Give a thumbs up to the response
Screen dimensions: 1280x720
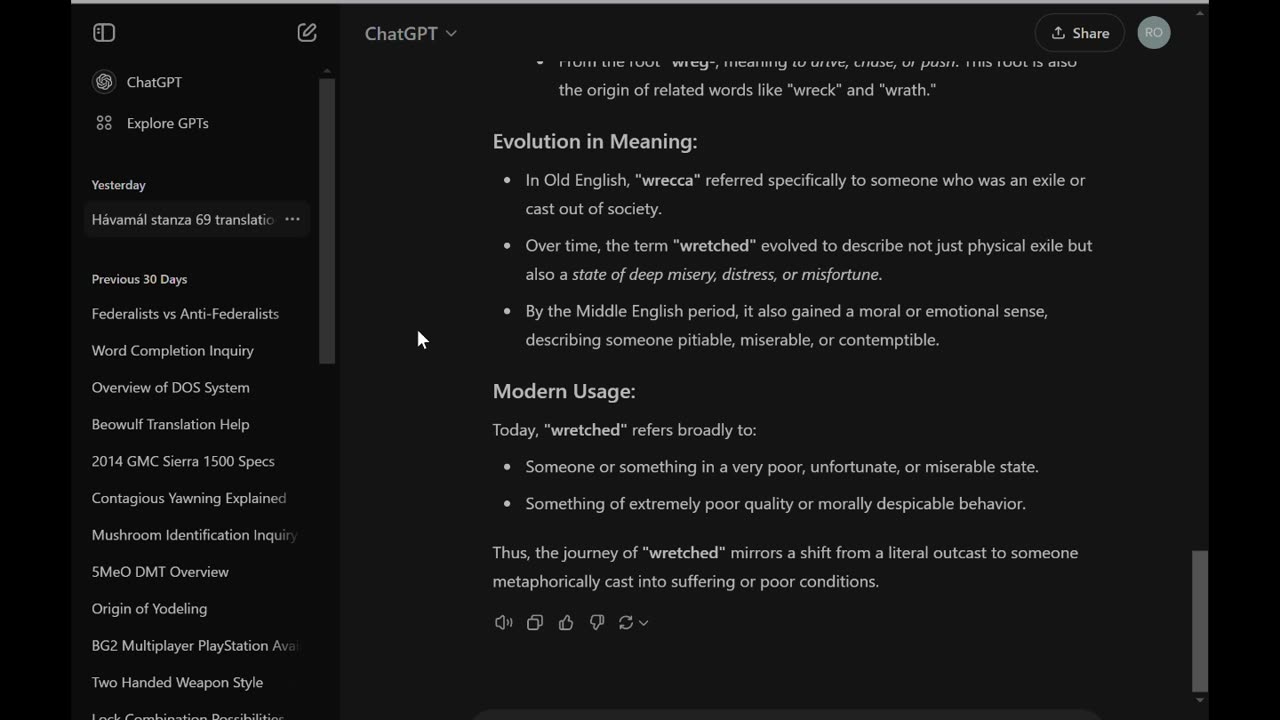coord(566,622)
